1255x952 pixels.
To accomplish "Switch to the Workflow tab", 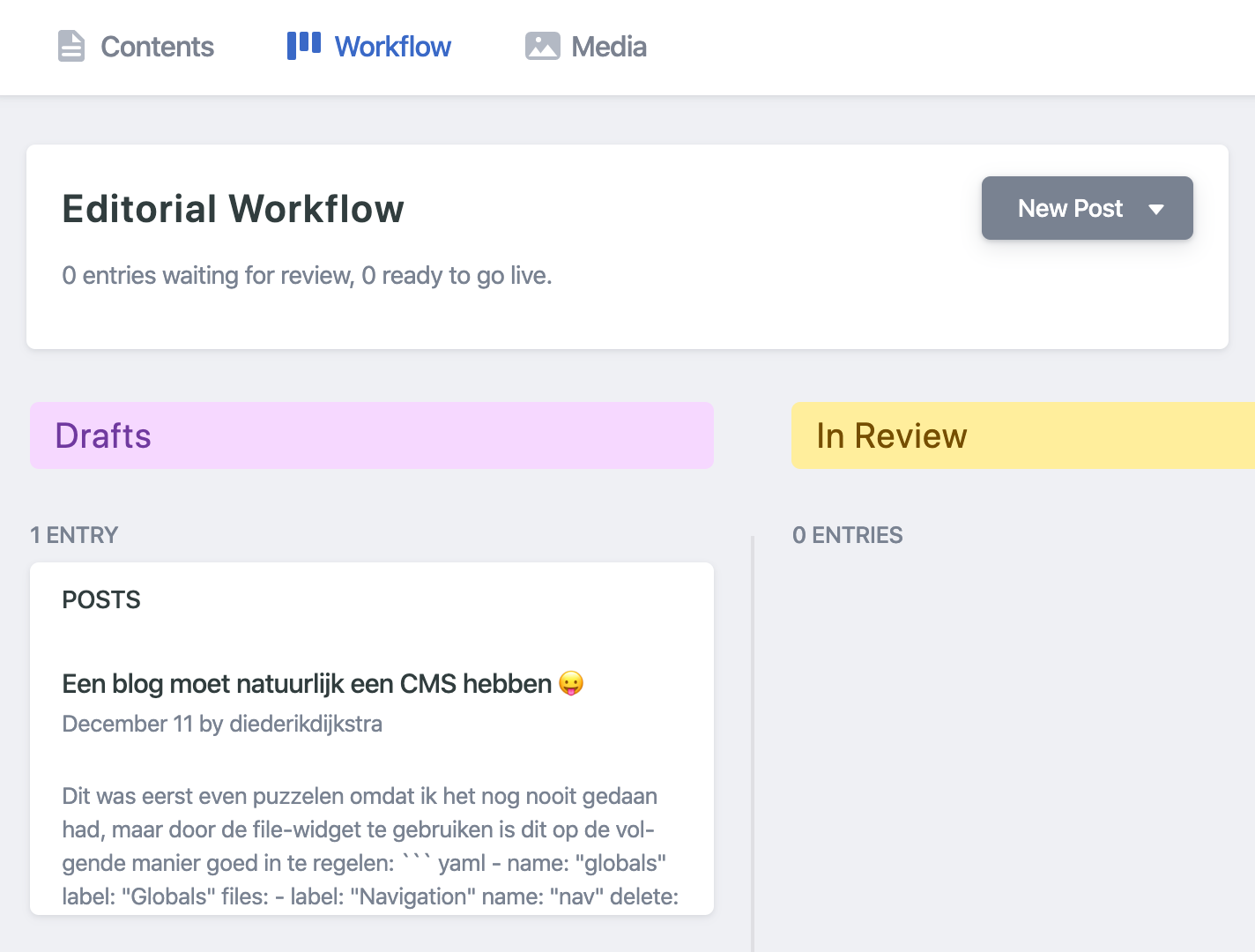I will [x=369, y=46].
